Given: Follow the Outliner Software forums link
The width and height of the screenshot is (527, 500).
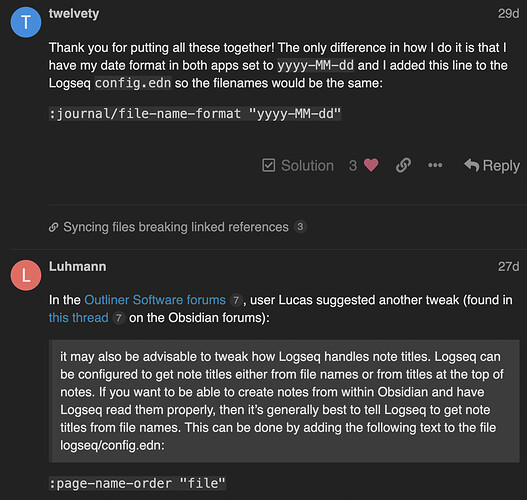Looking at the screenshot, I should (x=155, y=300).
